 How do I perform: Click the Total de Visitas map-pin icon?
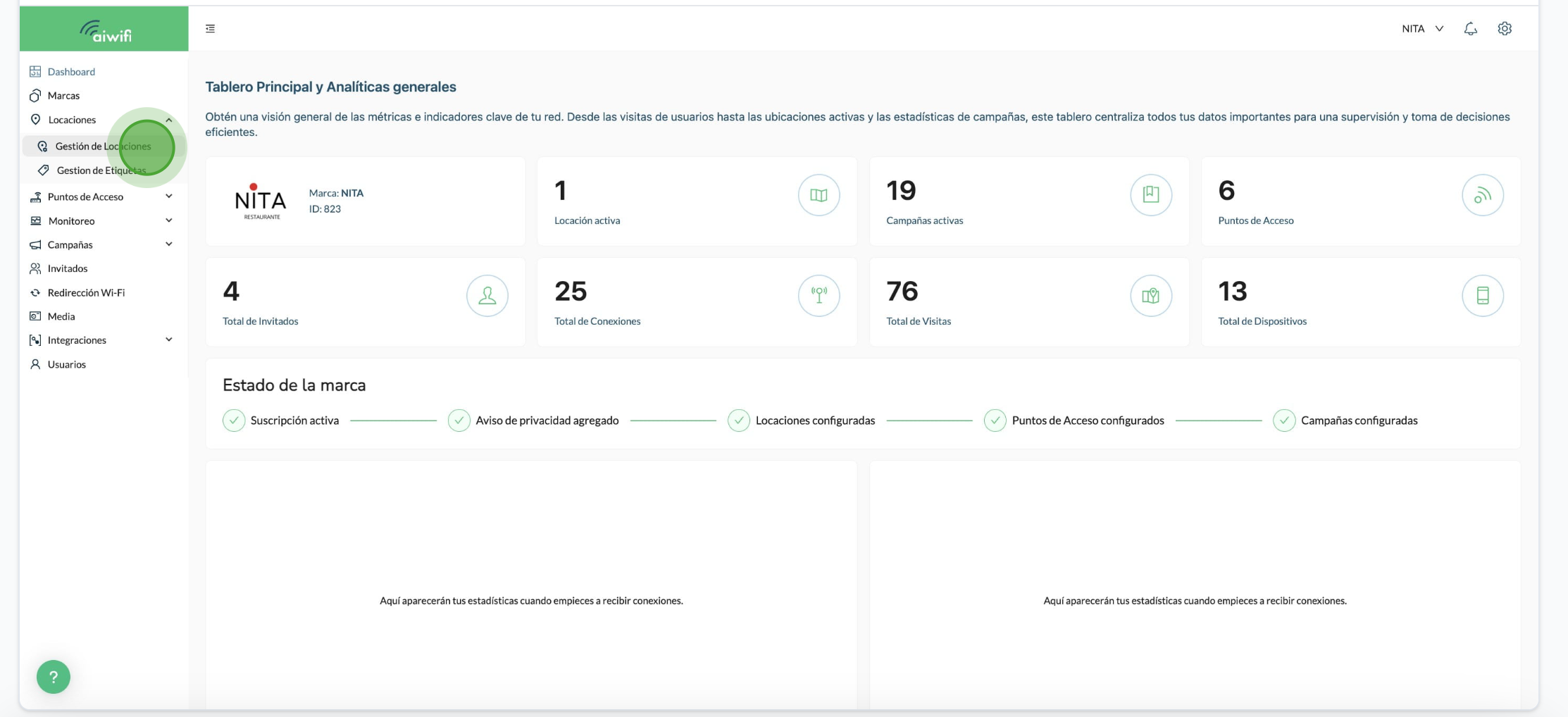(1151, 296)
